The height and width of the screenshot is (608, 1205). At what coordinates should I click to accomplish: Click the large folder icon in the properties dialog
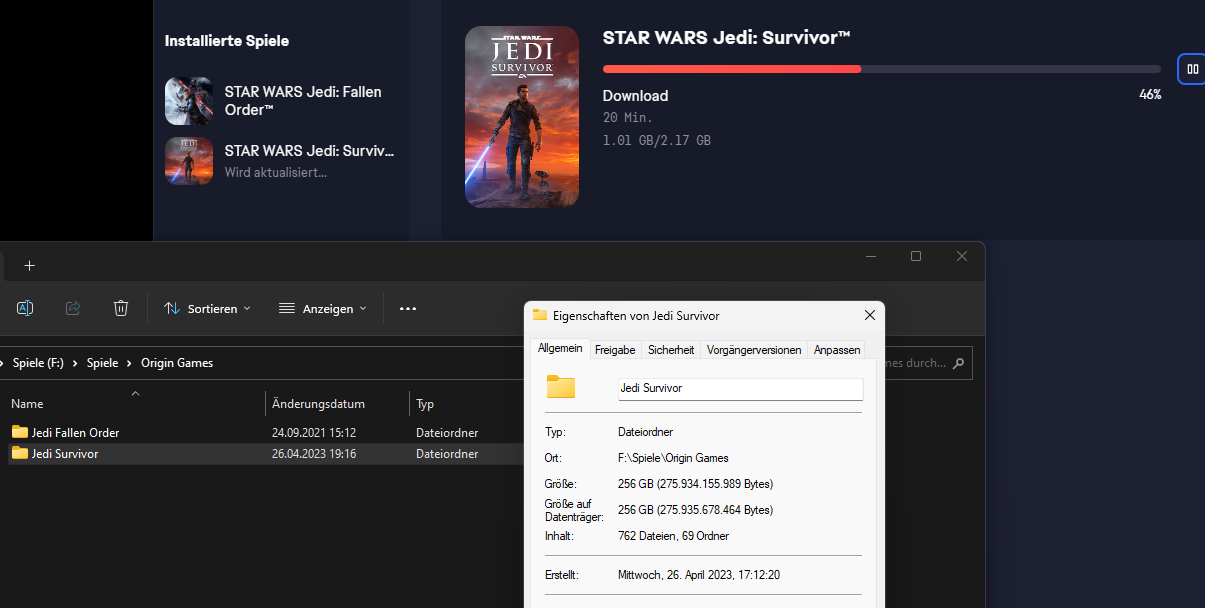tap(561, 387)
